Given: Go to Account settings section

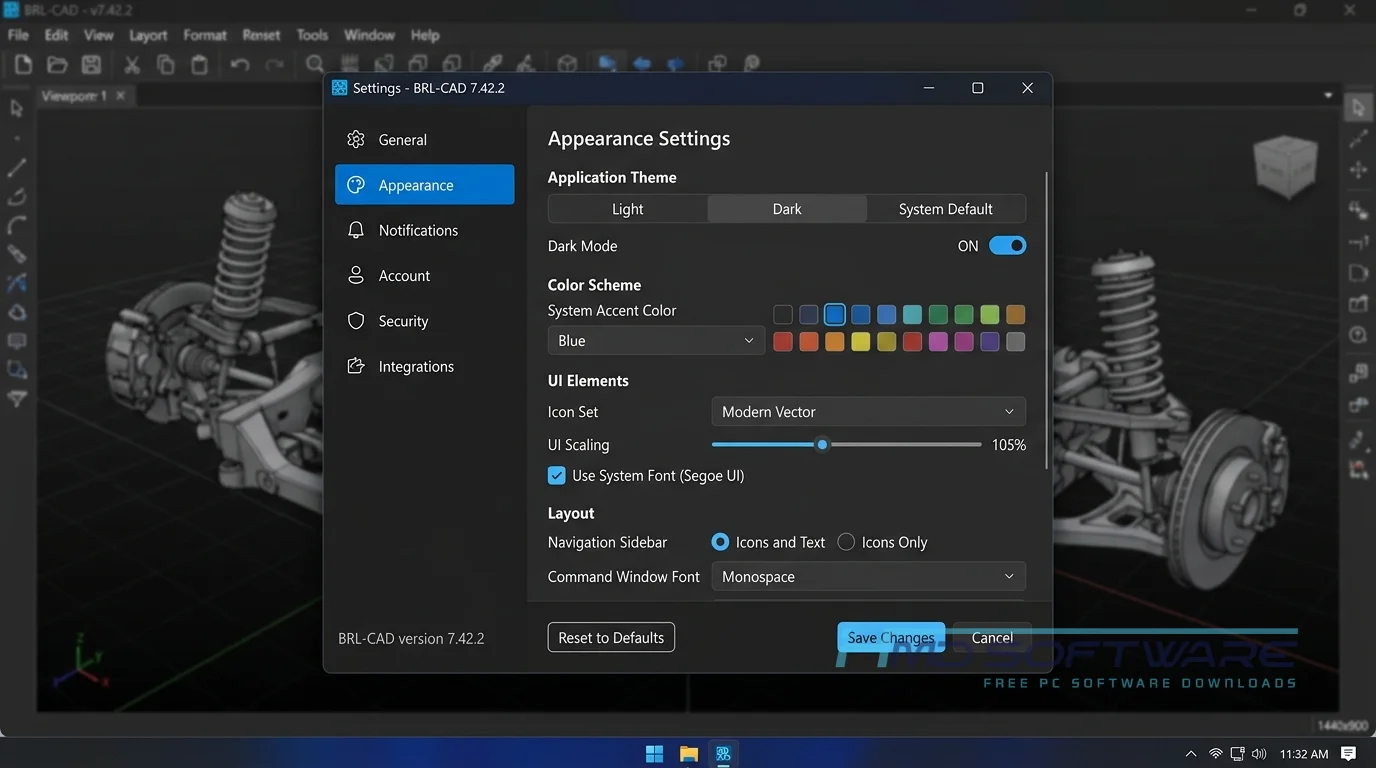Looking at the screenshot, I should (x=425, y=276).
